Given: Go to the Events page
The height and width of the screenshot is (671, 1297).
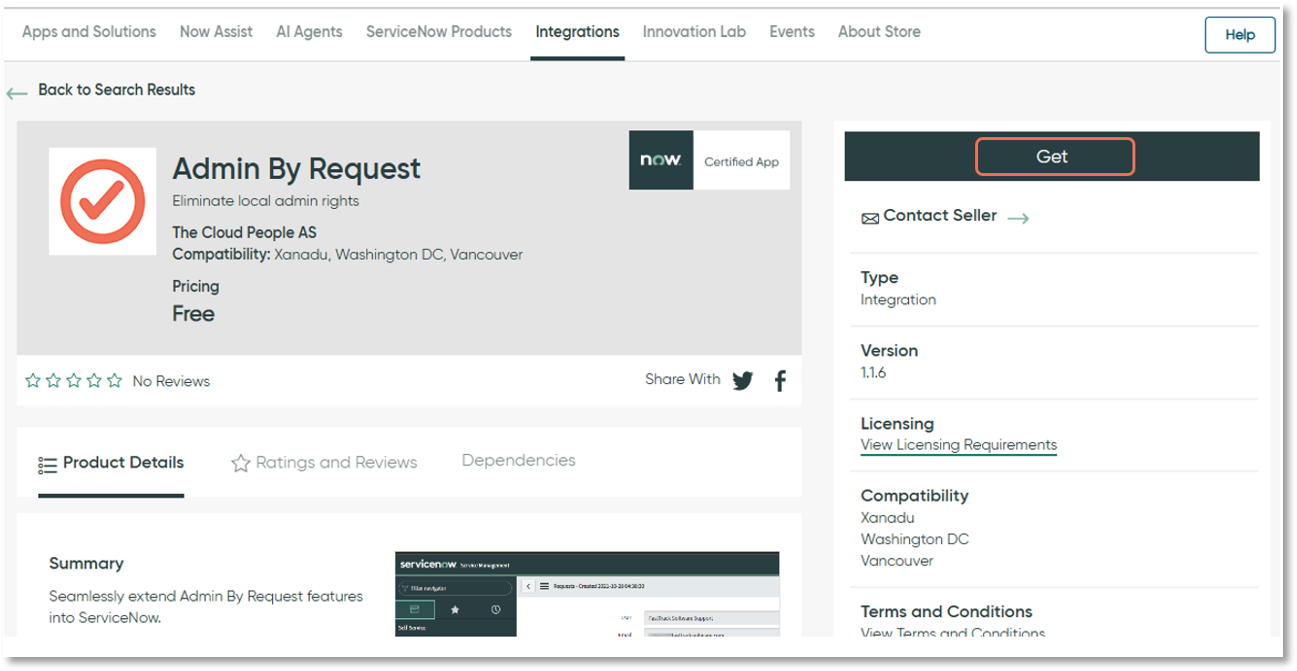Looking at the screenshot, I should (792, 32).
